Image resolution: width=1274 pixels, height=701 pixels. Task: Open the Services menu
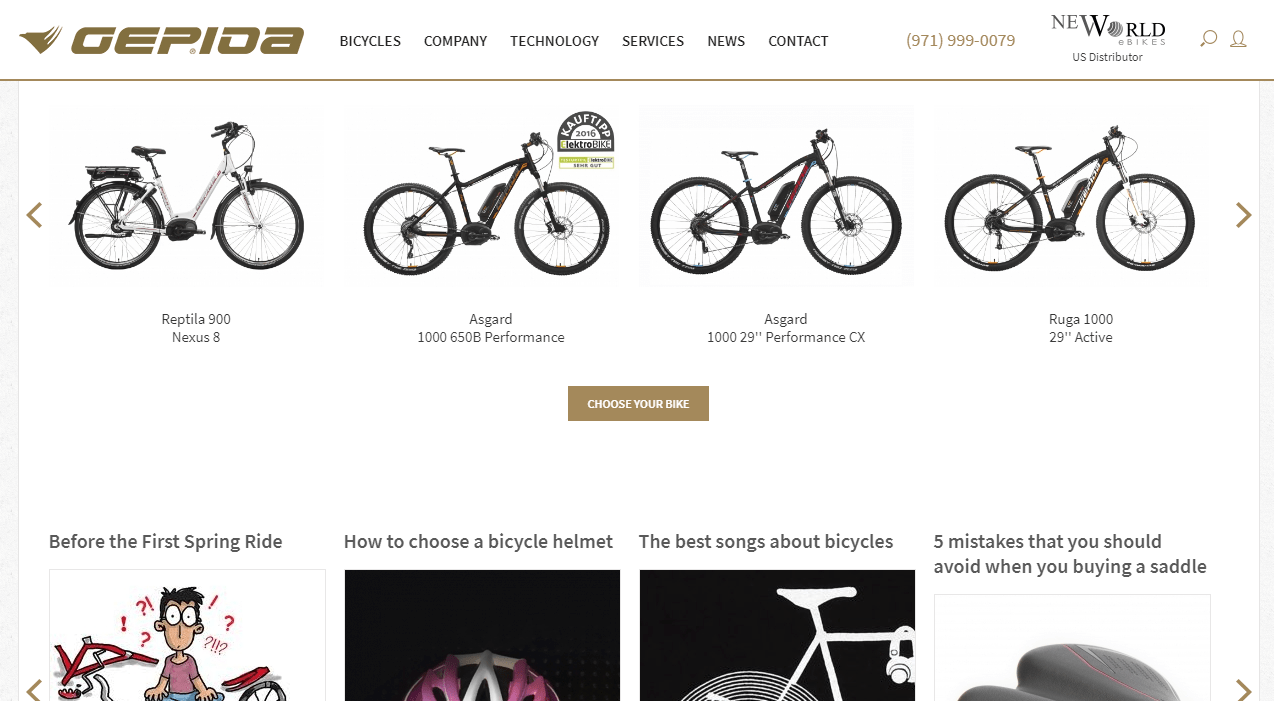(x=653, y=41)
